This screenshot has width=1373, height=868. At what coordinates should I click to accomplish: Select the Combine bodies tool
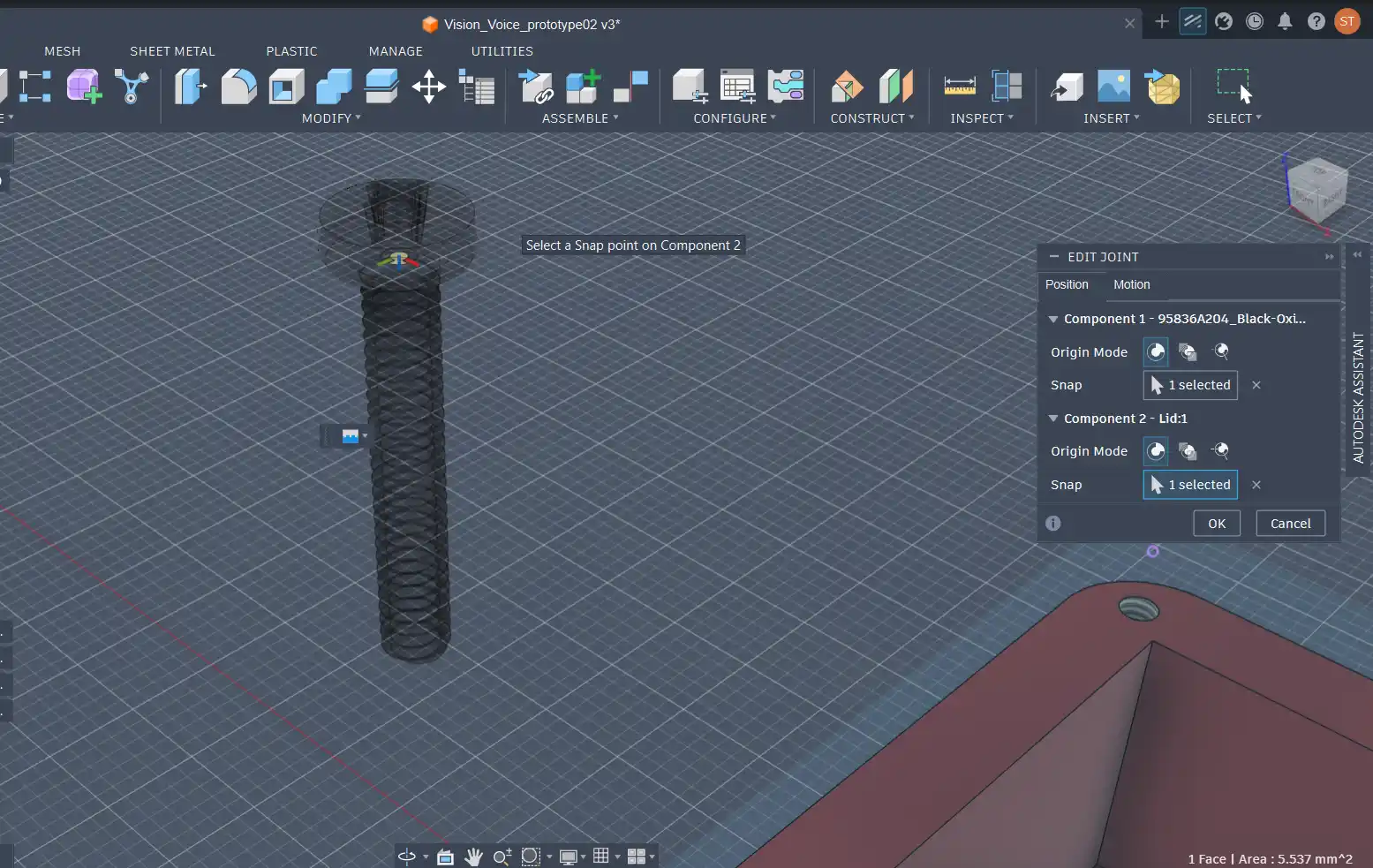334,87
